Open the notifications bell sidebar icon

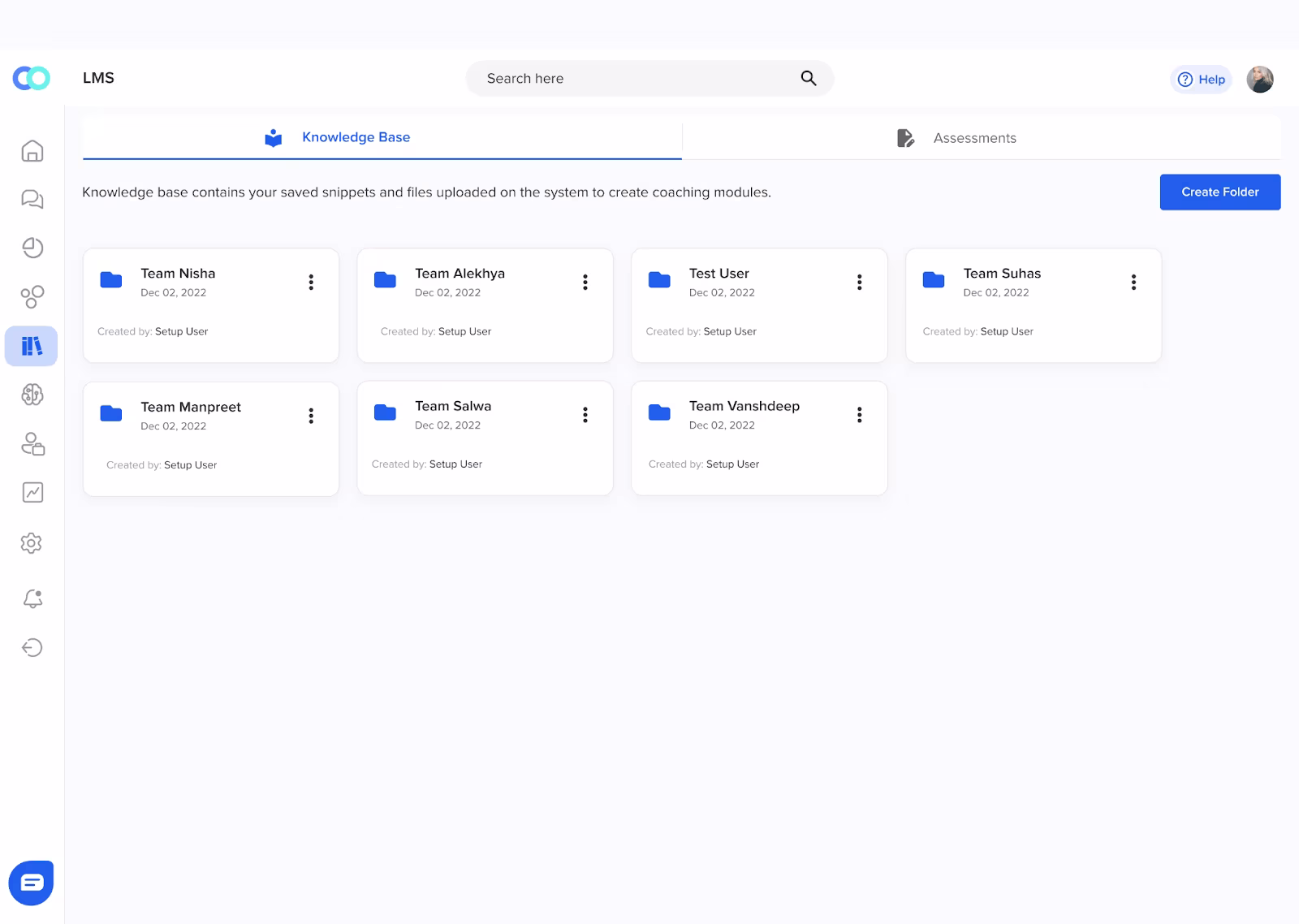32,598
